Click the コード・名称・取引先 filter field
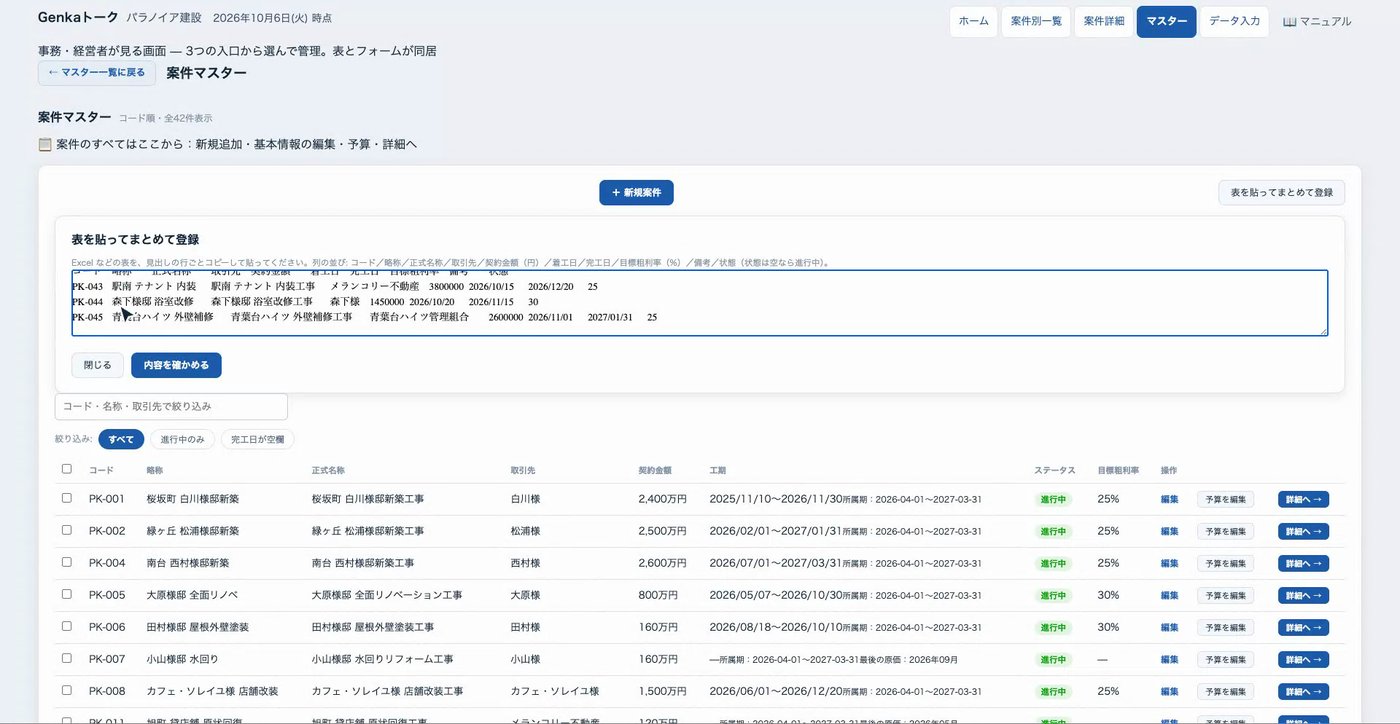1400x724 pixels. [171, 406]
